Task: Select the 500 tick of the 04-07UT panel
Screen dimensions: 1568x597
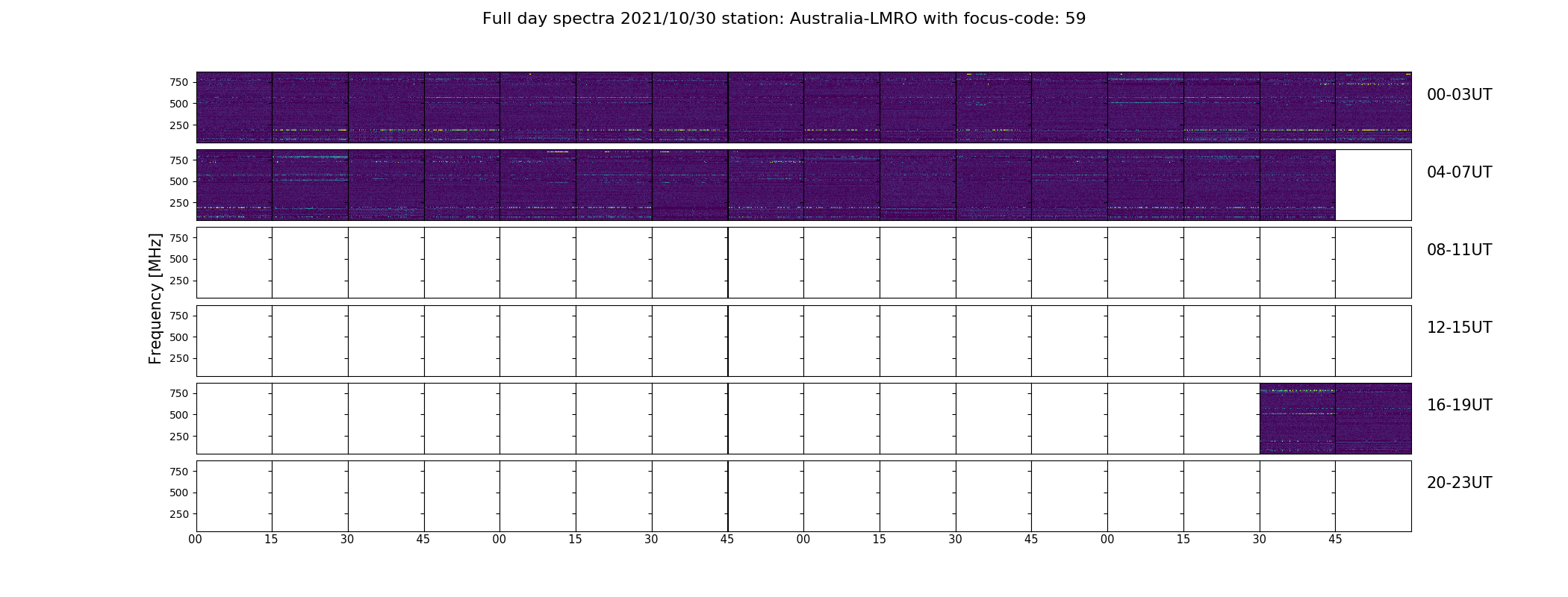Action: (179, 181)
